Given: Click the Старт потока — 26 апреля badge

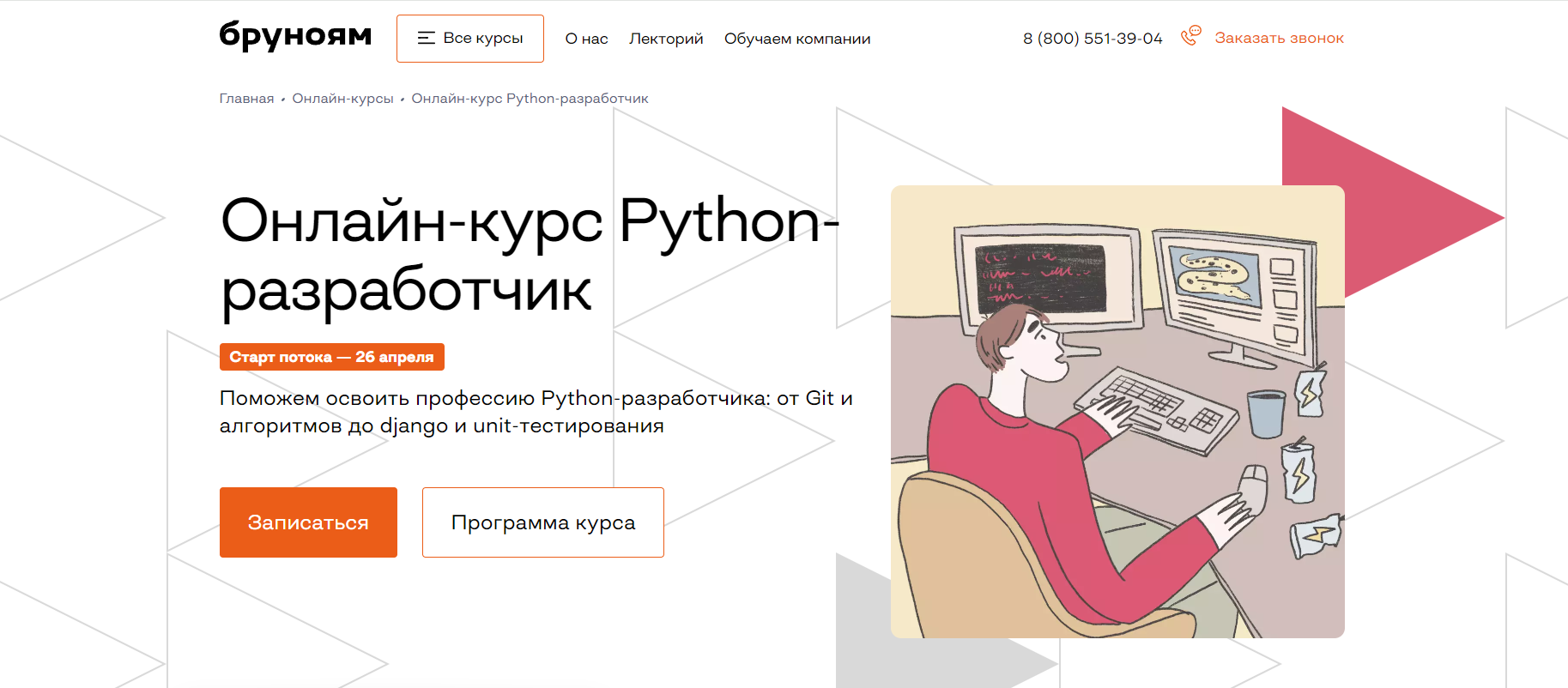Looking at the screenshot, I should click(x=332, y=357).
